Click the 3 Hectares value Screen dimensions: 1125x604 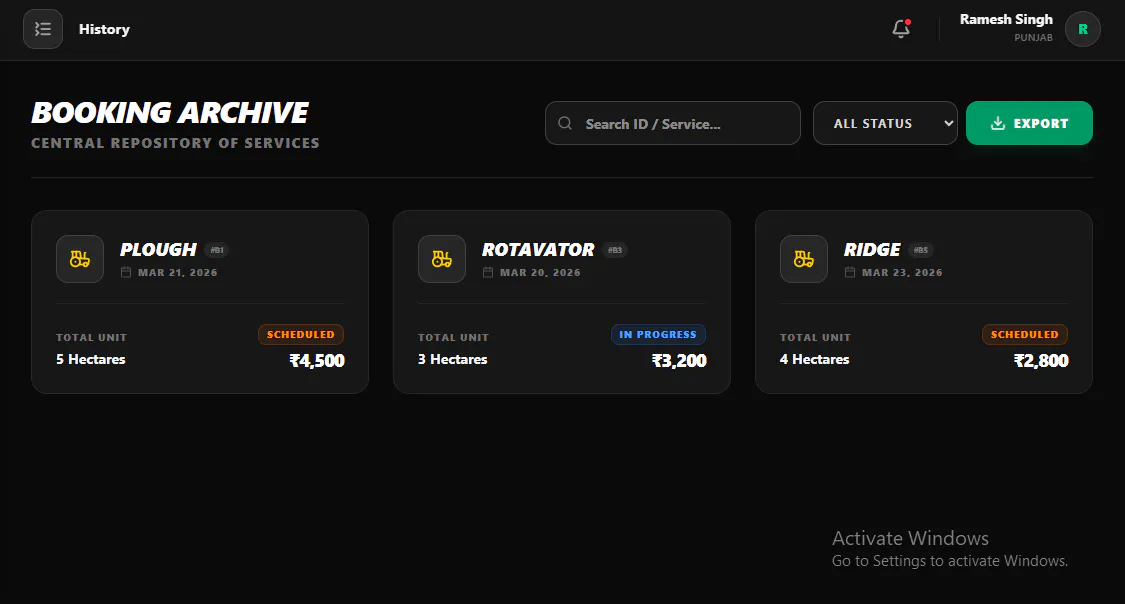(x=453, y=359)
